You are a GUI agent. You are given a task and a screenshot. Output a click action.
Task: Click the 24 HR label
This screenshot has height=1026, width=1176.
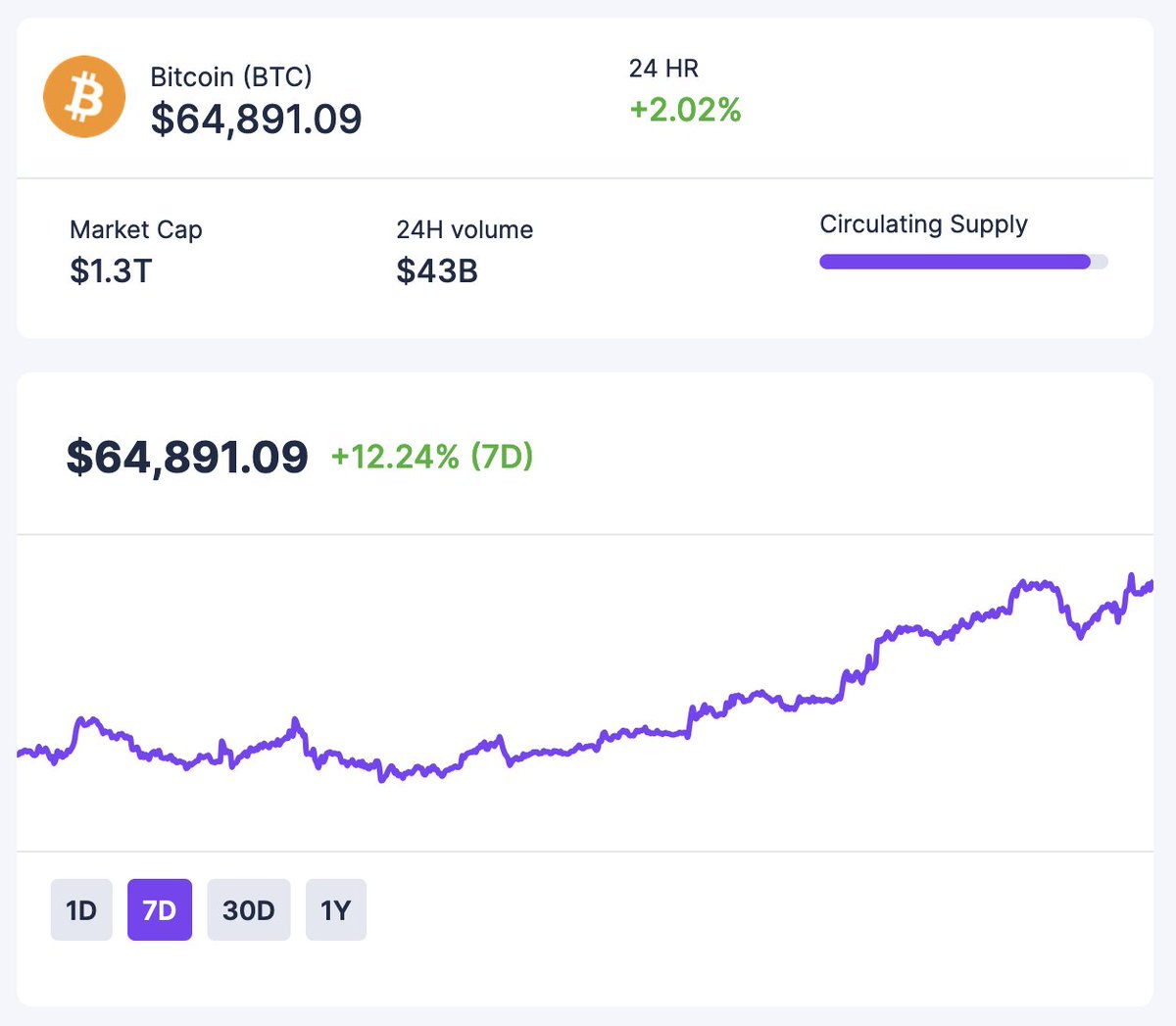(663, 69)
